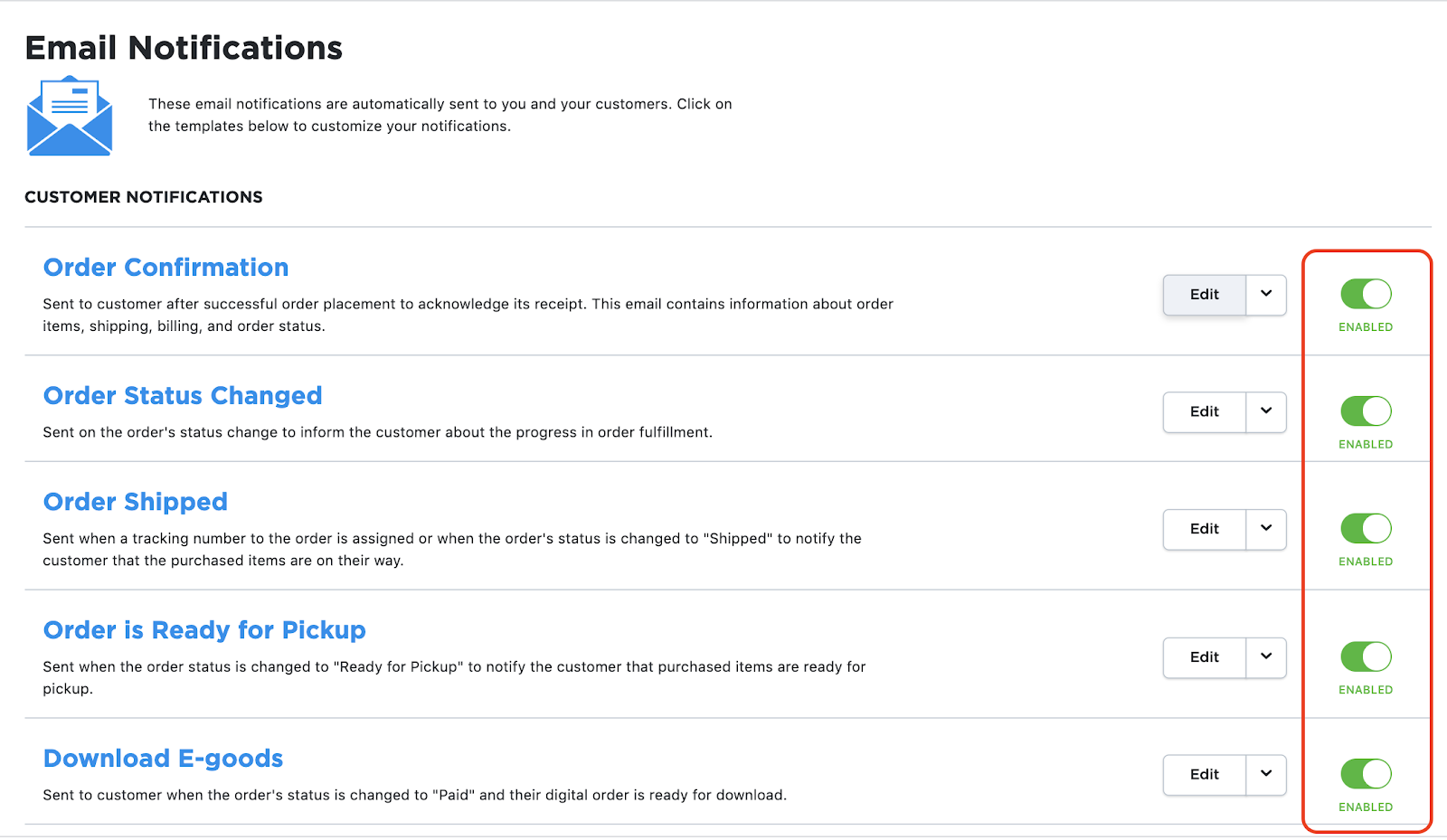Click the Ready for Pickup description text
Viewport: 1447px width, 840px height.
tap(454, 678)
